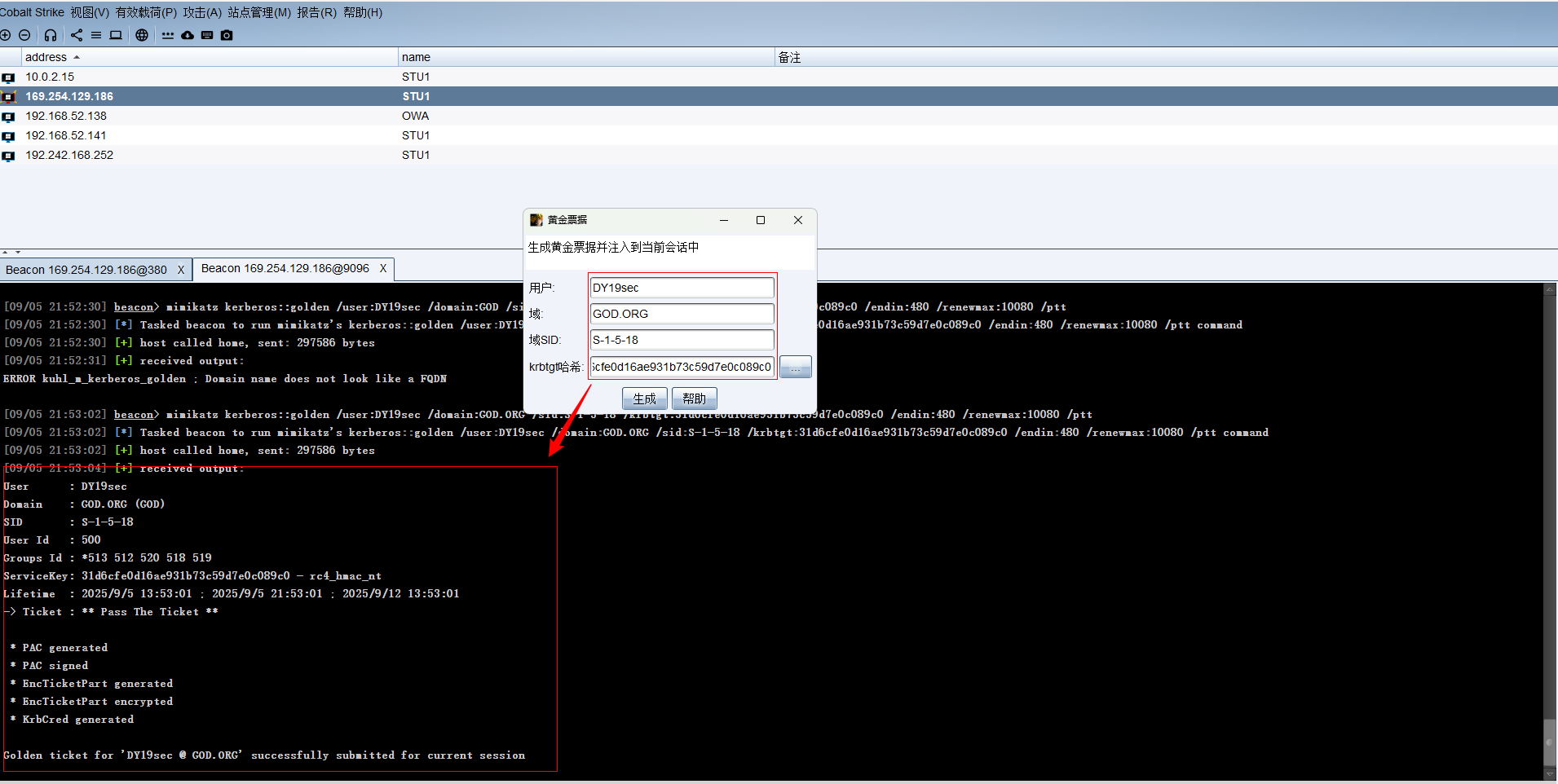Switch to targets view laptop icon
This screenshot has height=784, width=1558.
(x=116, y=35)
